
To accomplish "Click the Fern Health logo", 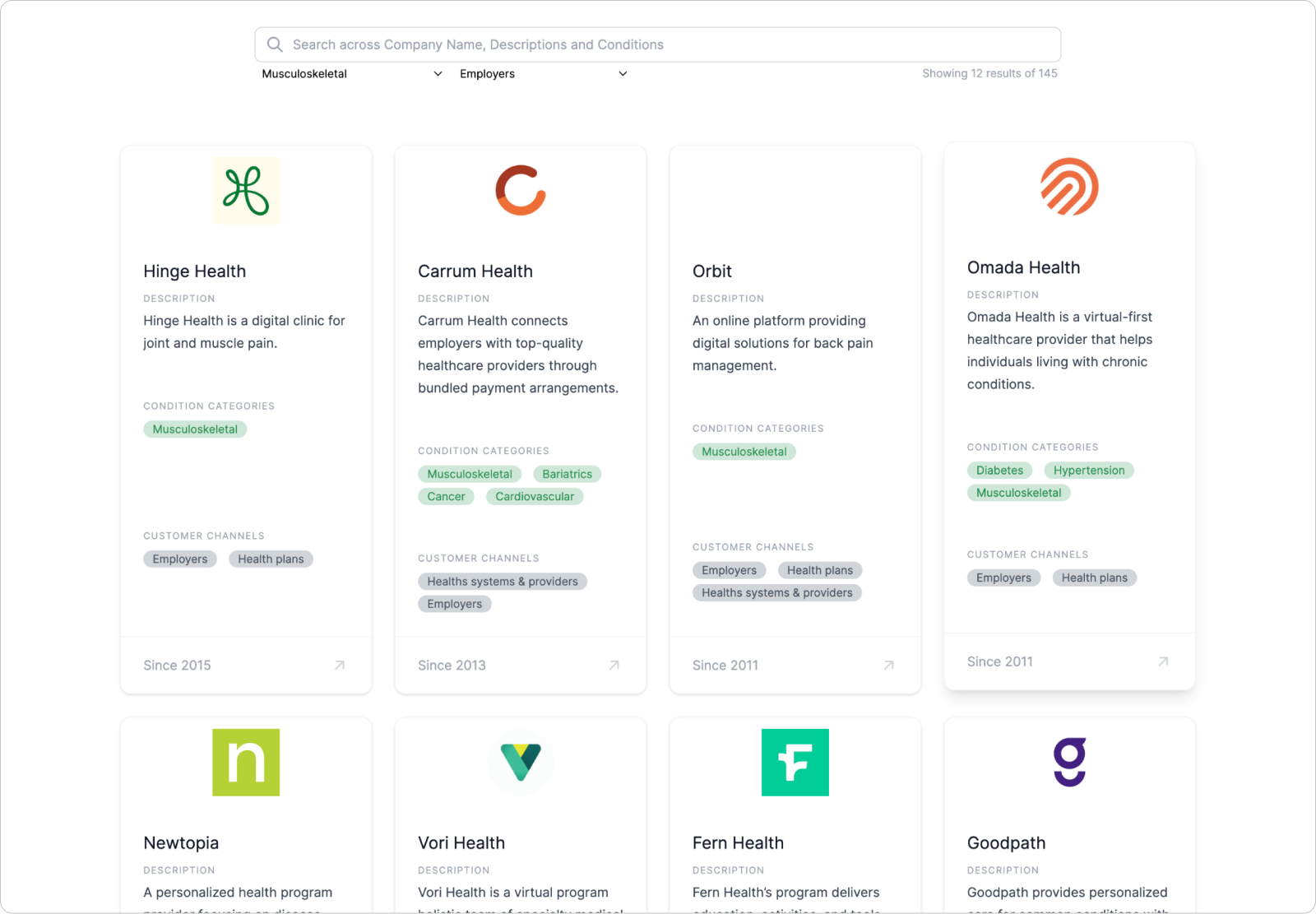I will pyautogui.click(x=795, y=763).
